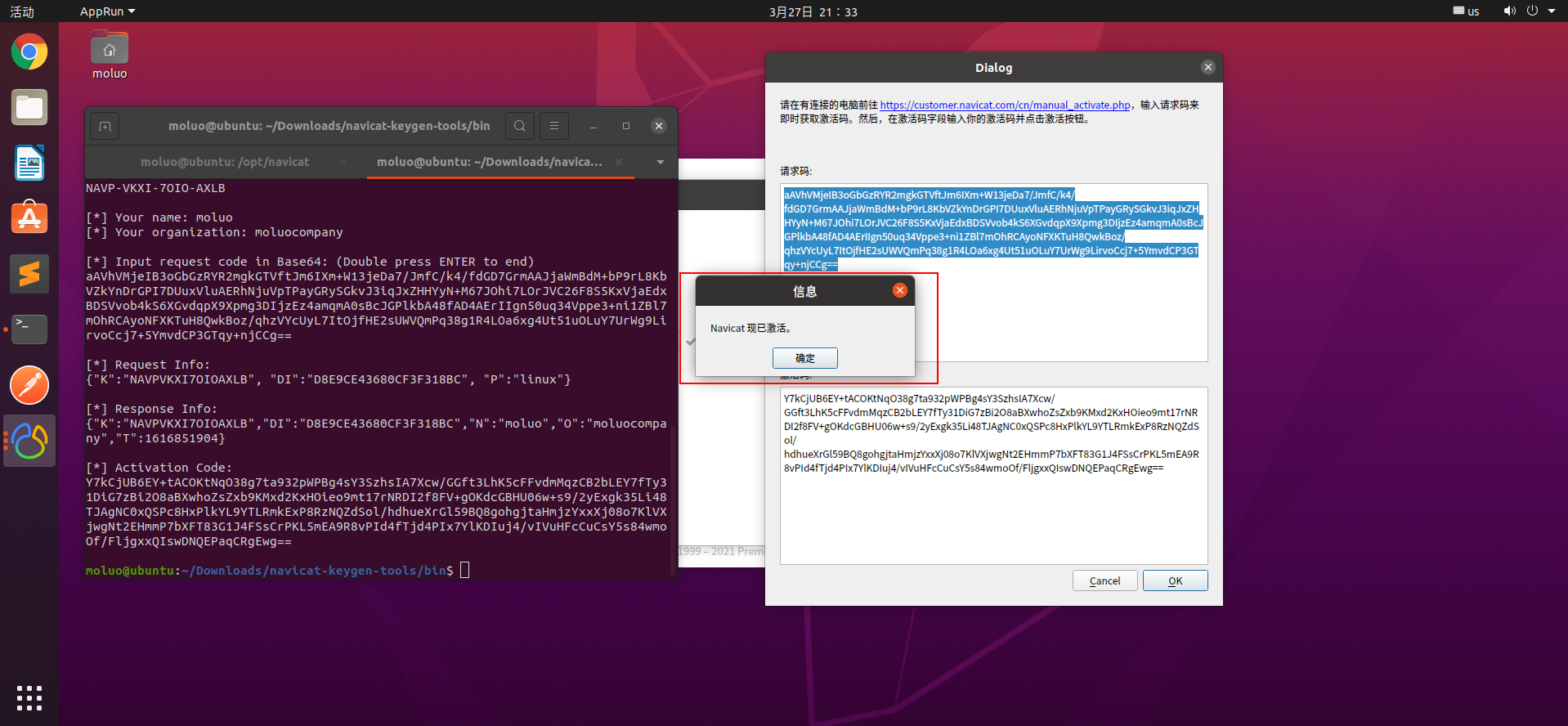Viewport: 1568px width, 726px height.
Task: Click OK in the Dialog window
Action: (x=1176, y=580)
